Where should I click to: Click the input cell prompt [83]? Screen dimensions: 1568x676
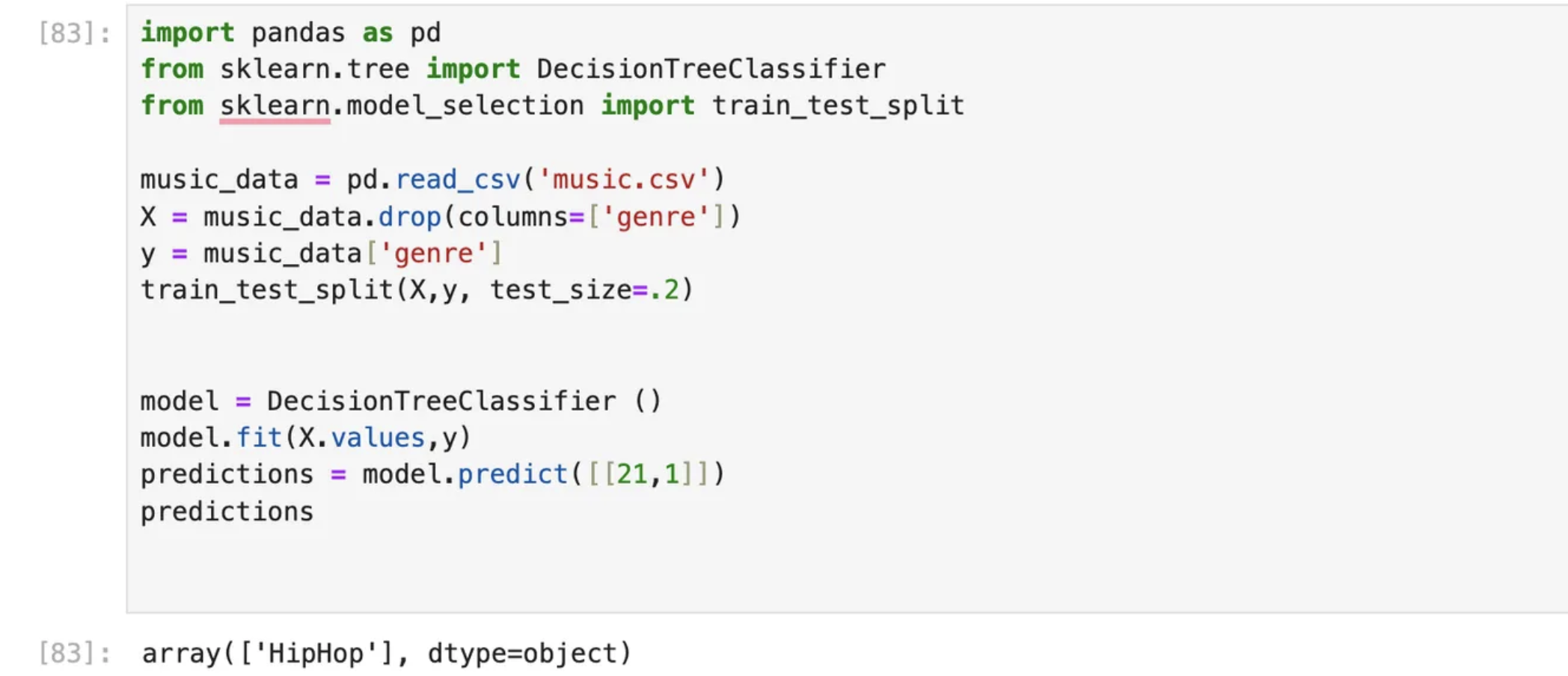[75, 33]
